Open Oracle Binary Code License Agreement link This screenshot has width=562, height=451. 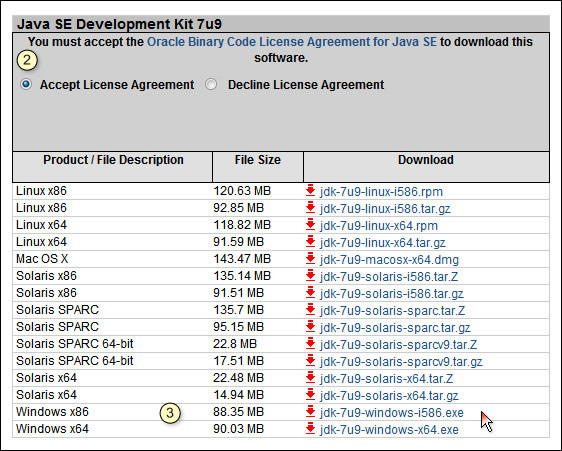(292, 42)
